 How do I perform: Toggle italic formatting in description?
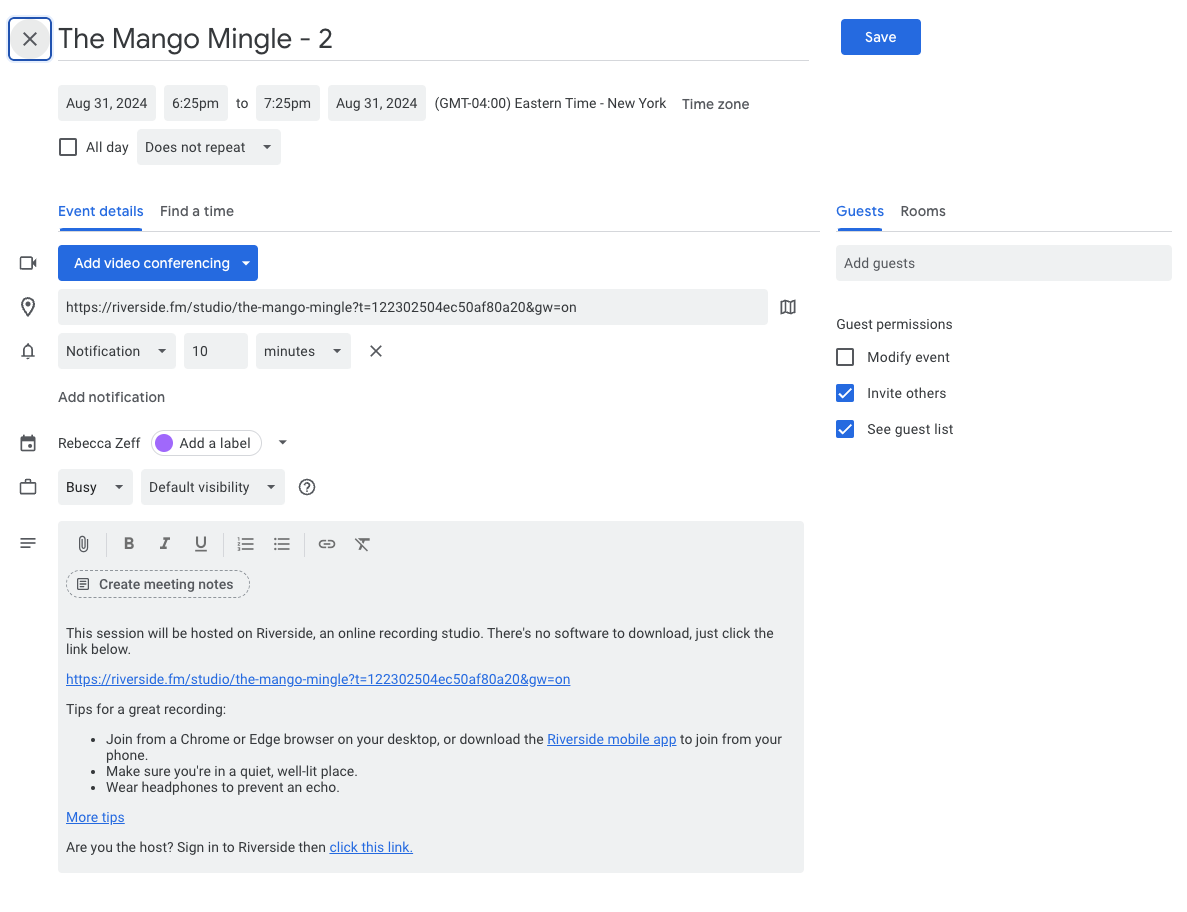point(165,544)
